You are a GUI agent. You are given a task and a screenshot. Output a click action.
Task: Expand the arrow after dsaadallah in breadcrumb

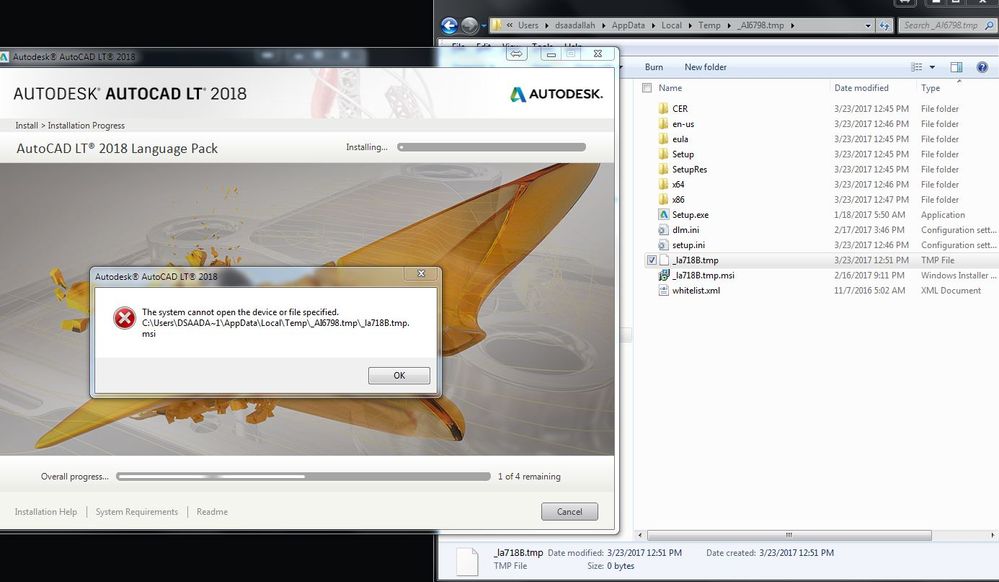(x=603, y=25)
